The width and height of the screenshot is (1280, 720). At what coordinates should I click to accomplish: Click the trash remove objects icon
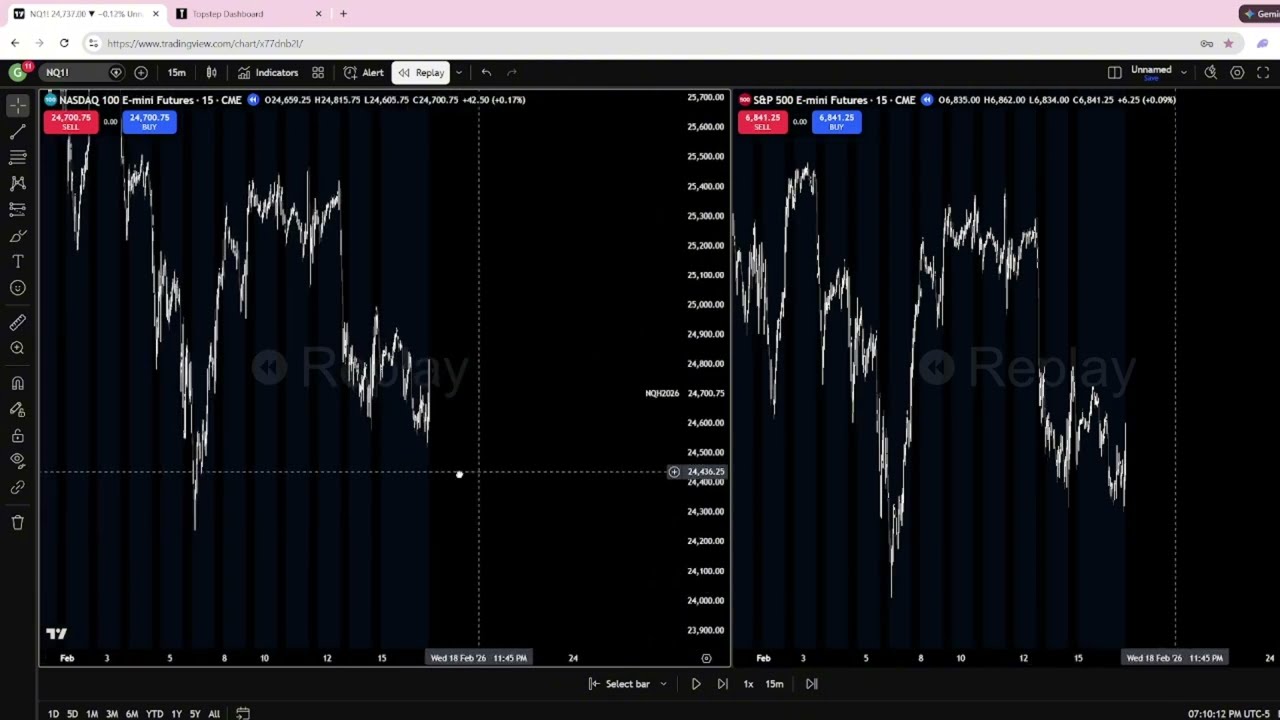(x=17, y=522)
